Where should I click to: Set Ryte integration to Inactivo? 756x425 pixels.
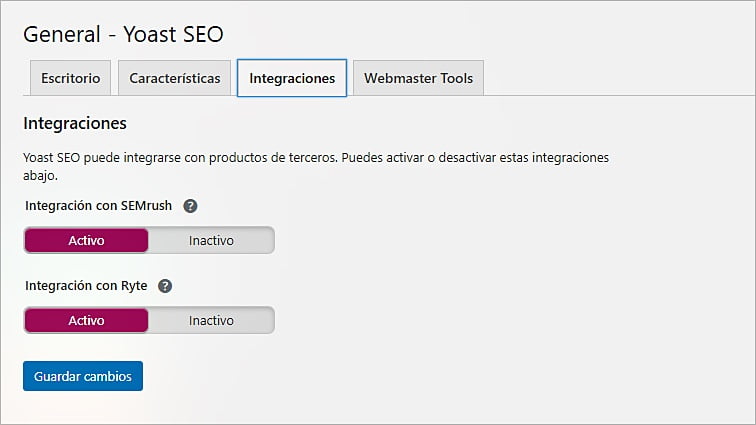[211, 320]
